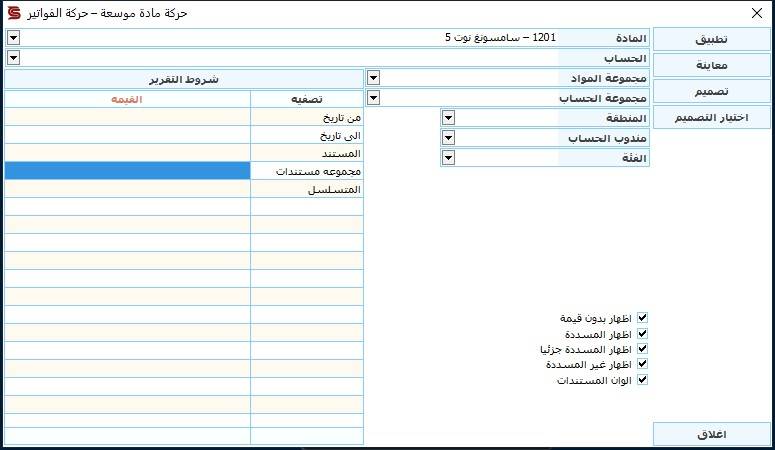The width and height of the screenshot is (775, 450).
Task: Click the مجموعة الحساب input field
Action: coord(469,98)
